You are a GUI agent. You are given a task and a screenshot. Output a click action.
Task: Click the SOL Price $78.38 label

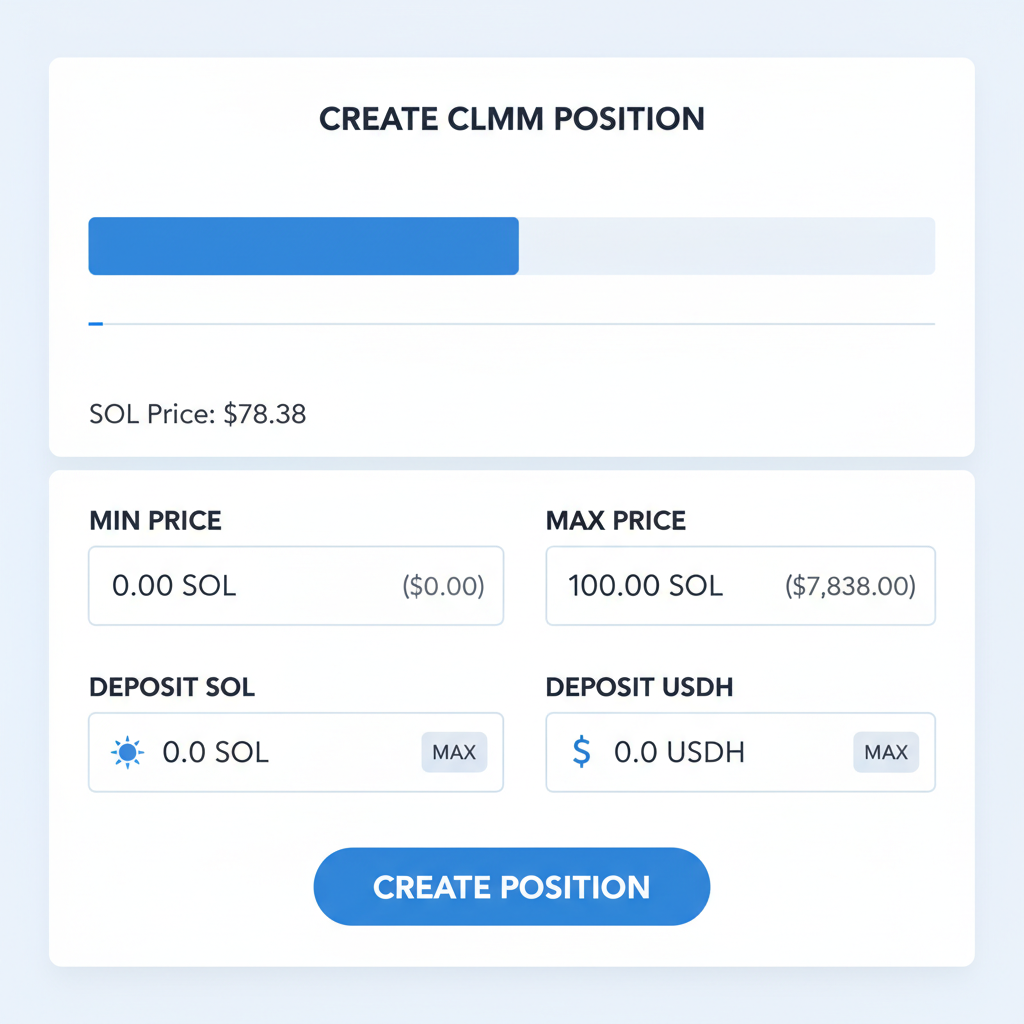click(x=198, y=413)
